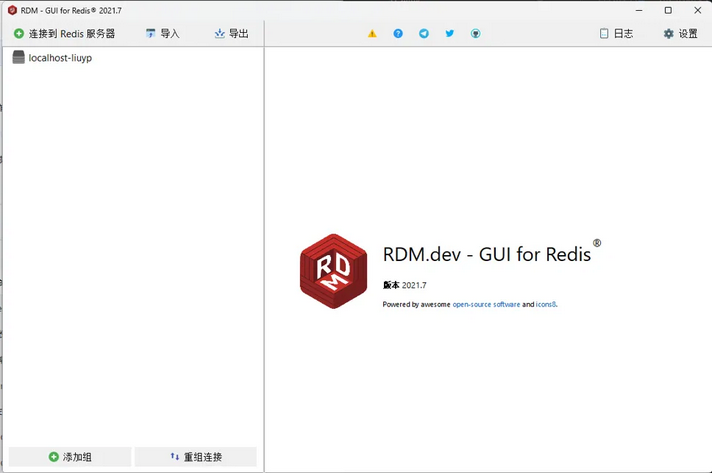Open the 导入 import option
Viewport: 718px width, 473px height.
pyautogui.click(x=163, y=33)
